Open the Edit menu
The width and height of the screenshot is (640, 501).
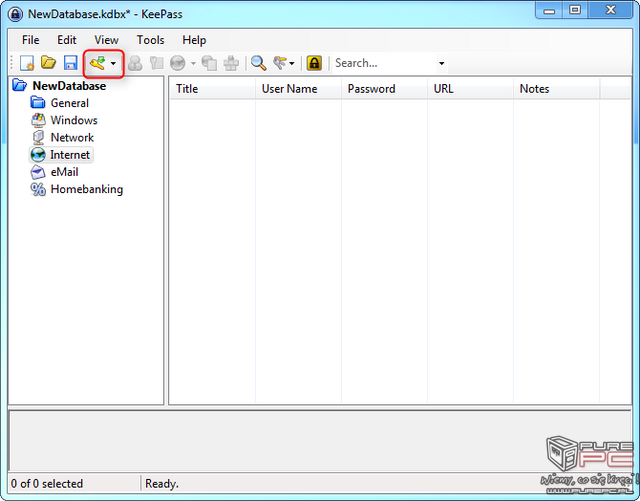click(x=67, y=40)
